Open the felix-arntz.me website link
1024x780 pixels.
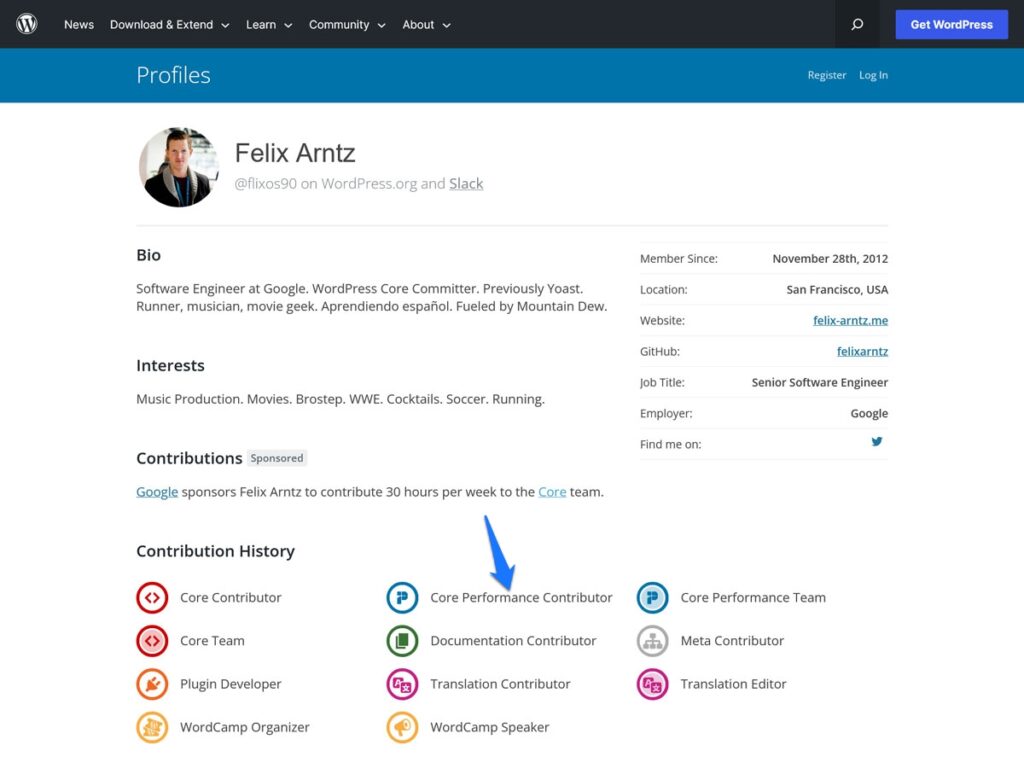[850, 320]
